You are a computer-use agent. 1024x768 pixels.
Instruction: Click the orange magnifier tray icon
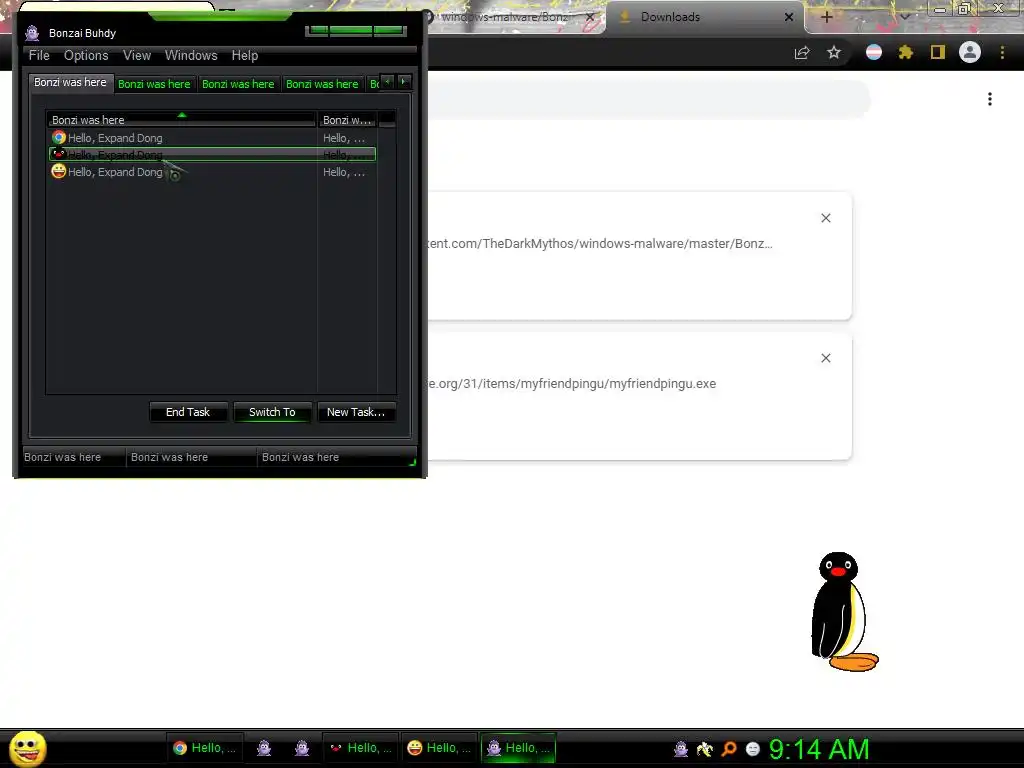(729, 749)
